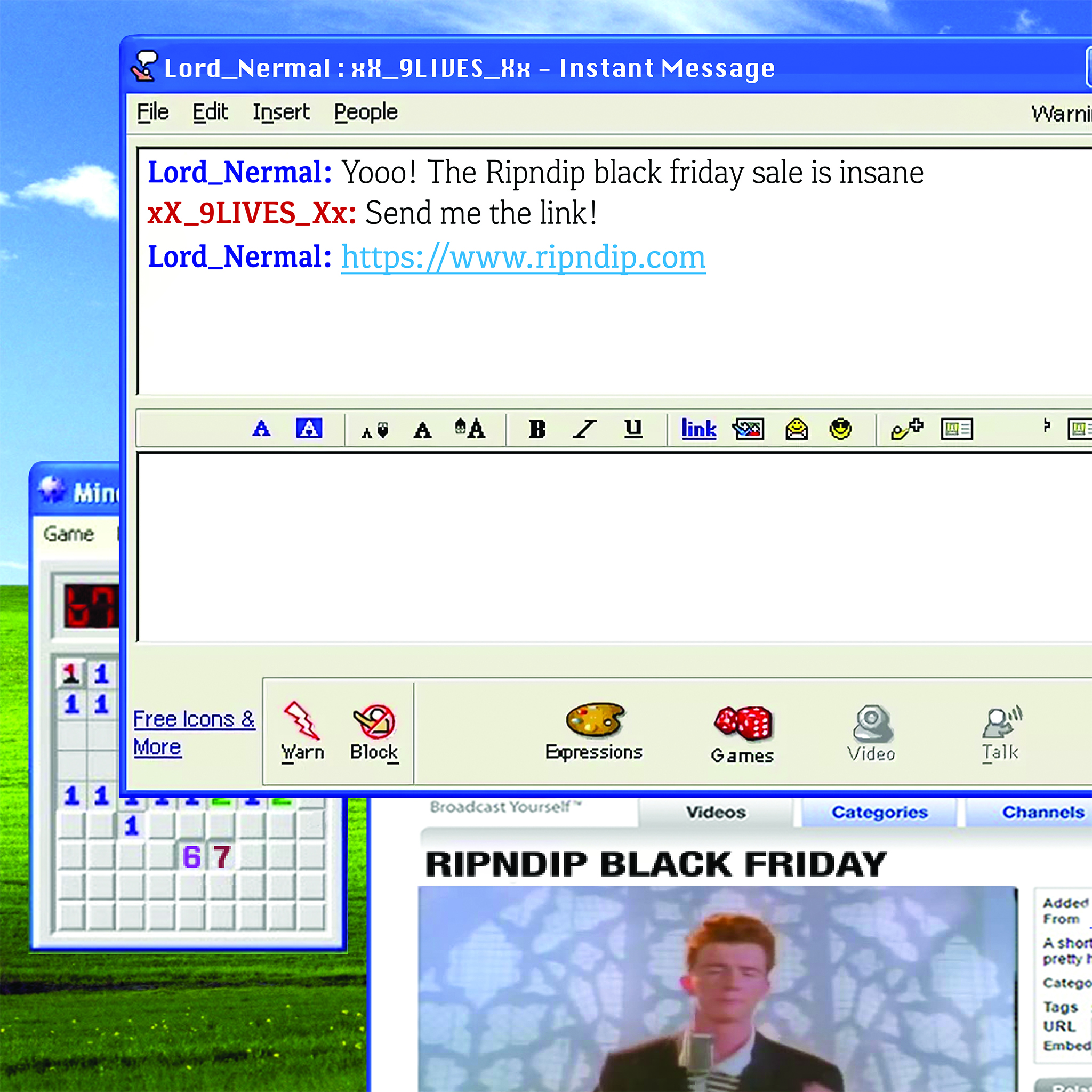Open the Edit menu

[x=210, y=112]
